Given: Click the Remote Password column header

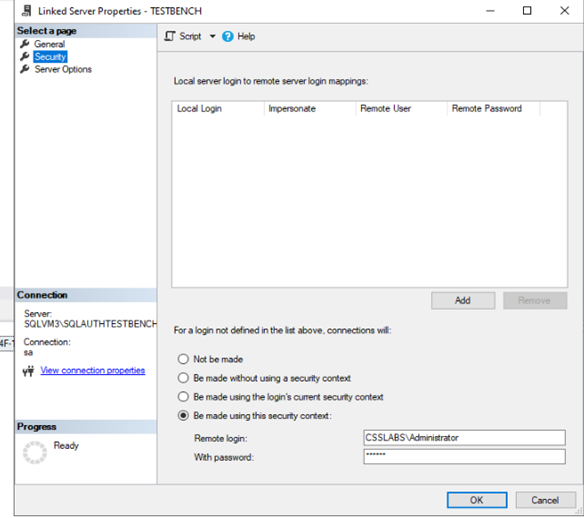Looking at the screenshot, I should coord(493,109).
